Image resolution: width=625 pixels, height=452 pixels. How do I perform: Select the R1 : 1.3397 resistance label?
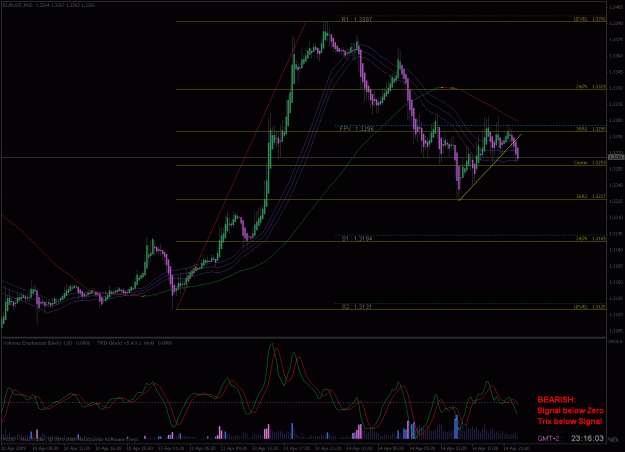point(357,19)
